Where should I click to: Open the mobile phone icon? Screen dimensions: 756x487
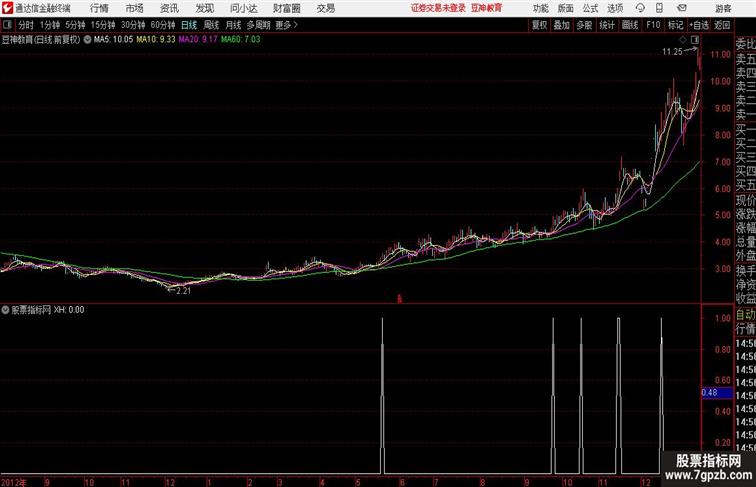click(659, 8)
